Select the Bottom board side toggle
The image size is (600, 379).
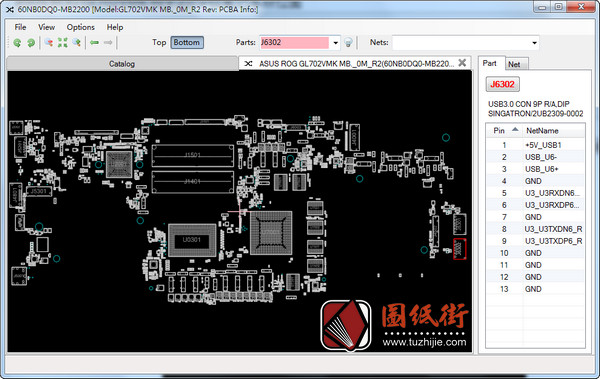(x=187, y=42)
